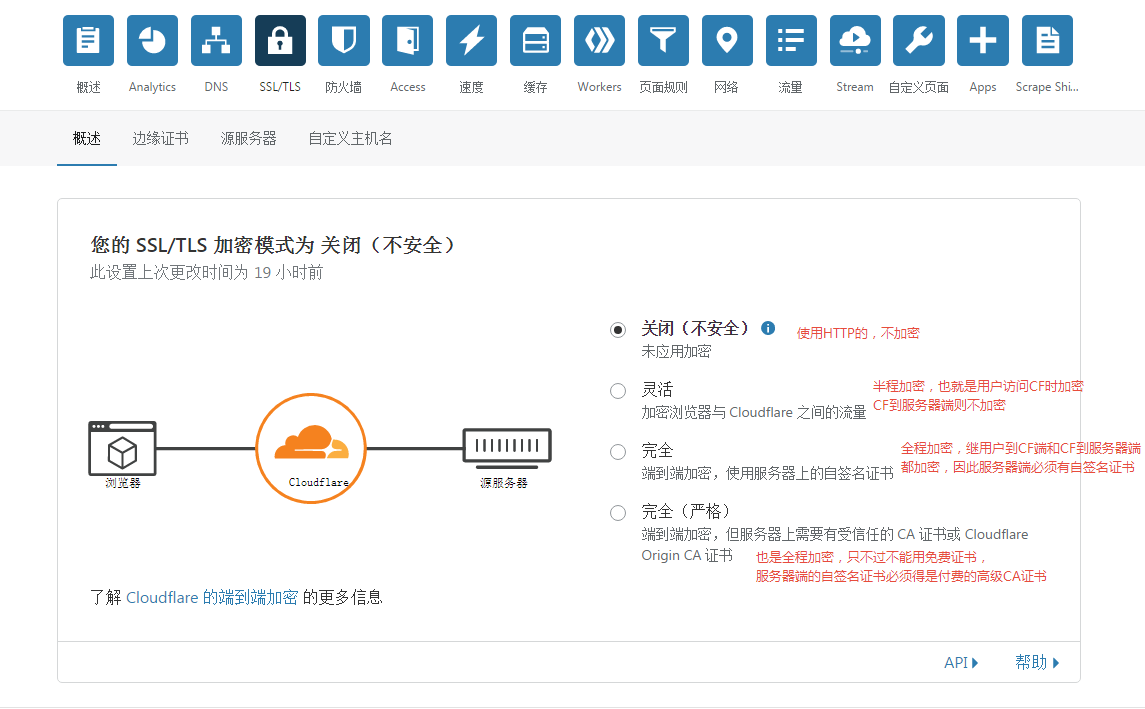
Task: Open the Cloudflare 的端到端加密 link
Action: click(212, 597)
